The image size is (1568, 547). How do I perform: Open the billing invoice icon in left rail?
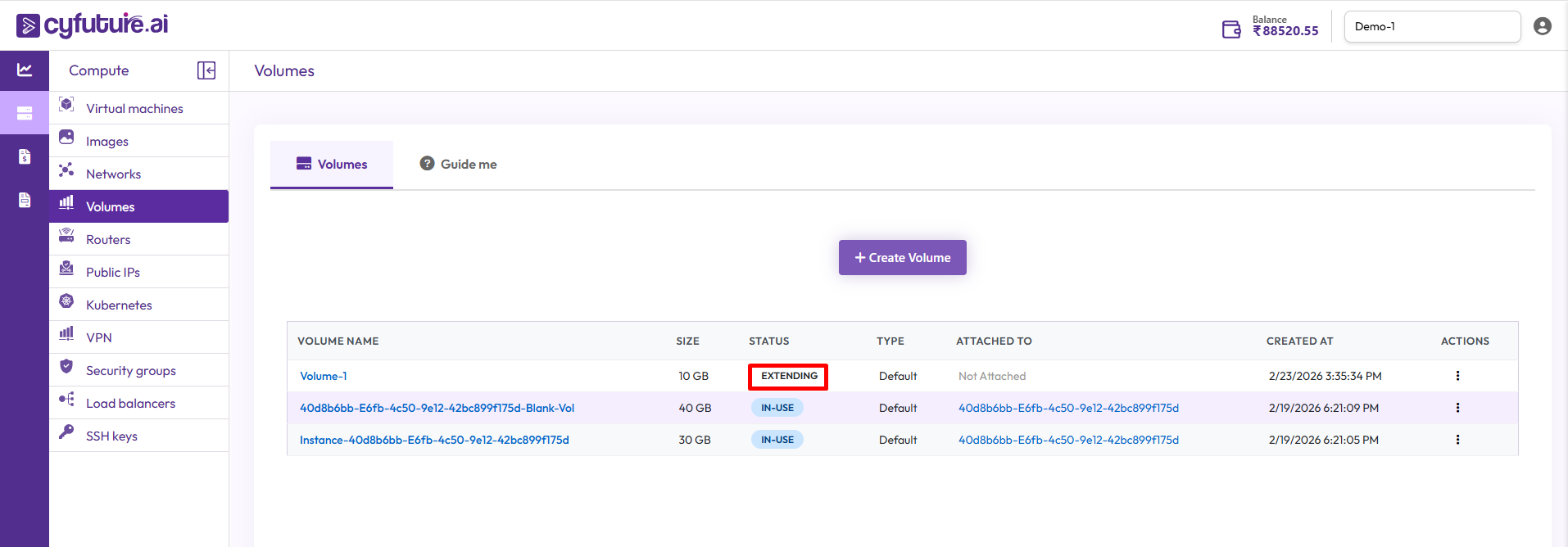pos(25,156)
